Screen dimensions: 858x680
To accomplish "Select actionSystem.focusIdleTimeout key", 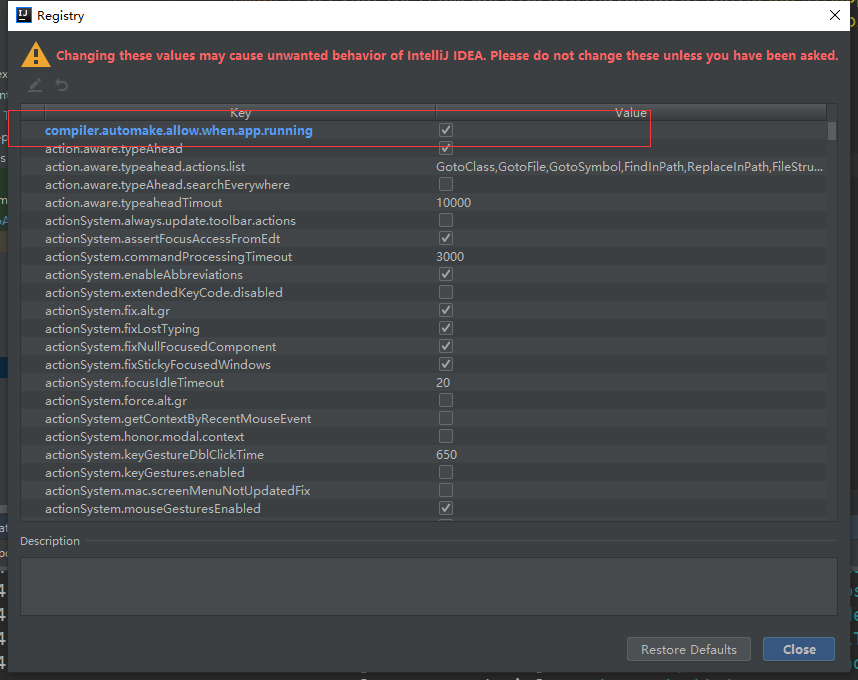I will (x=135, y=383).
